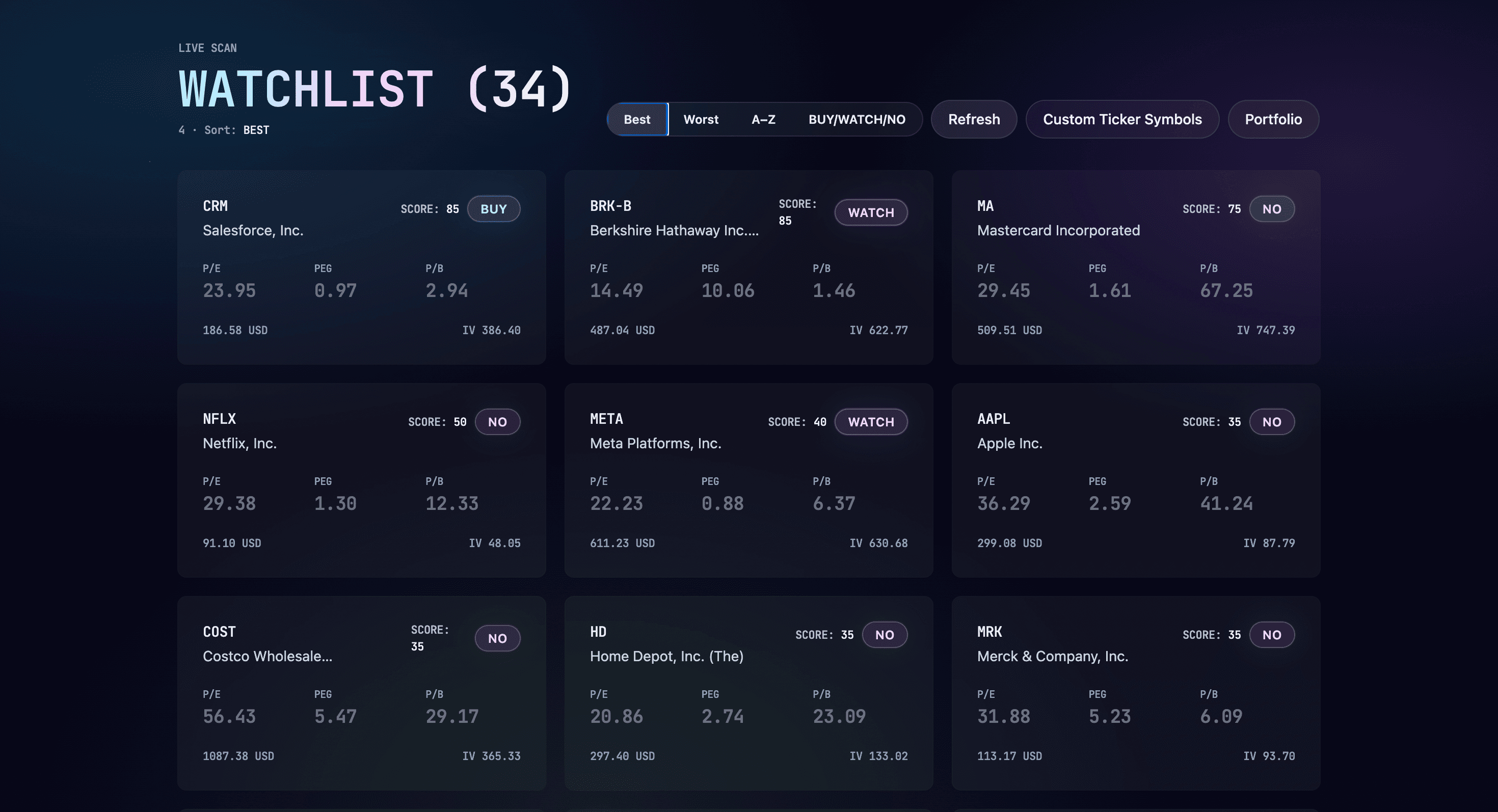Open the Mastercard Incorporated card title
This screenshot has width=1498, height=812.
pyautogui.click(x=1058, y=230)
